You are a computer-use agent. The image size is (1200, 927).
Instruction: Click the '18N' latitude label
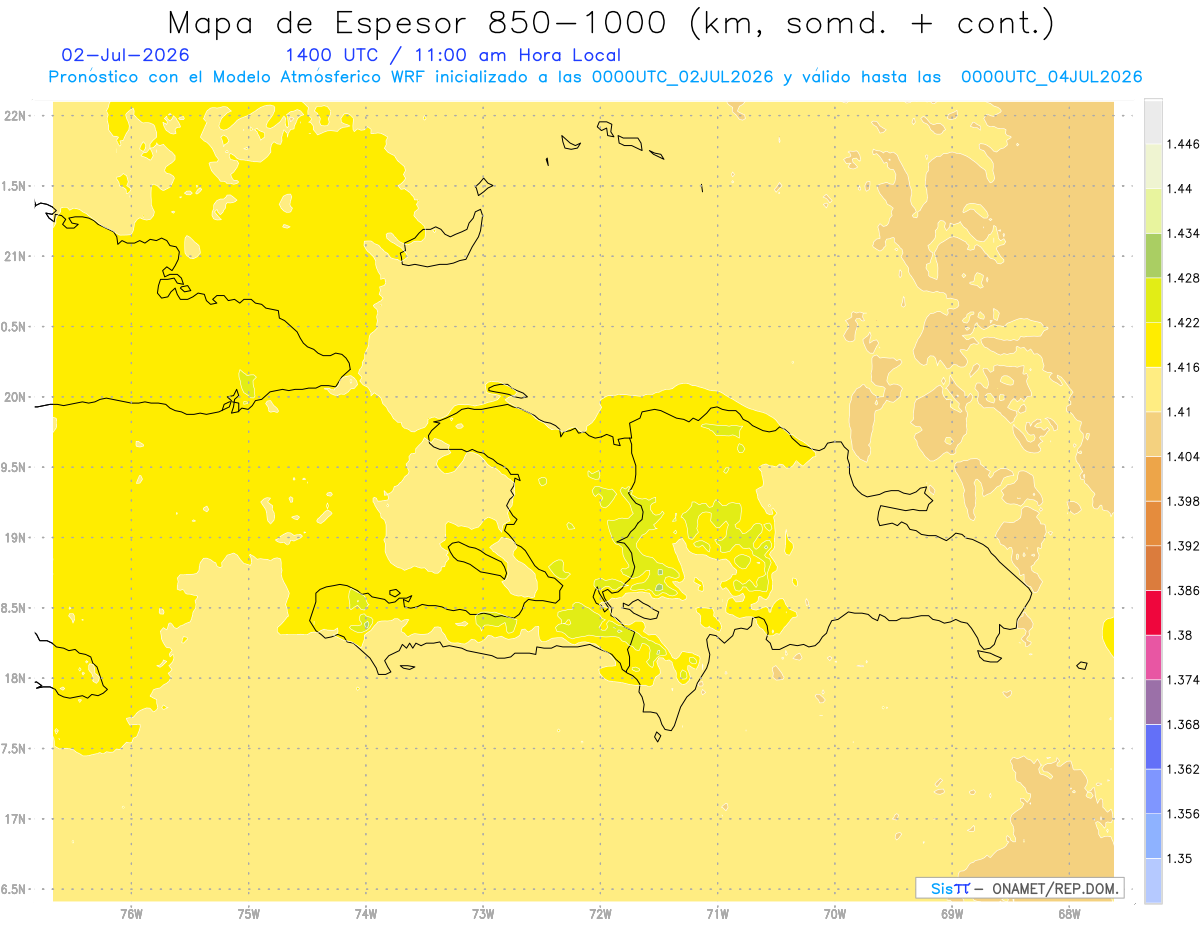pyautogui.click(x=17, y=678)
